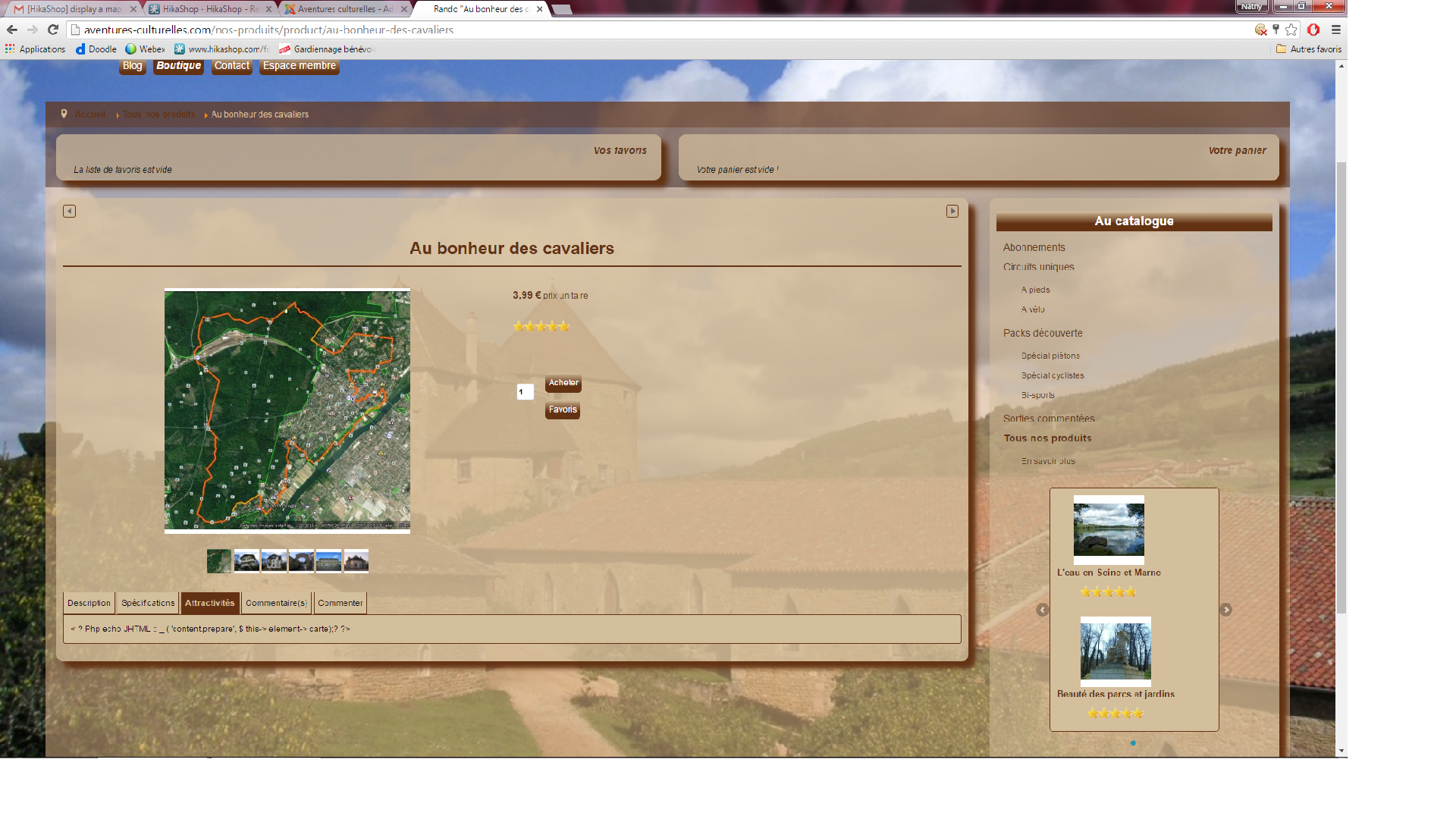
Task: Add product to Favoris
Action: pos(563,409)
